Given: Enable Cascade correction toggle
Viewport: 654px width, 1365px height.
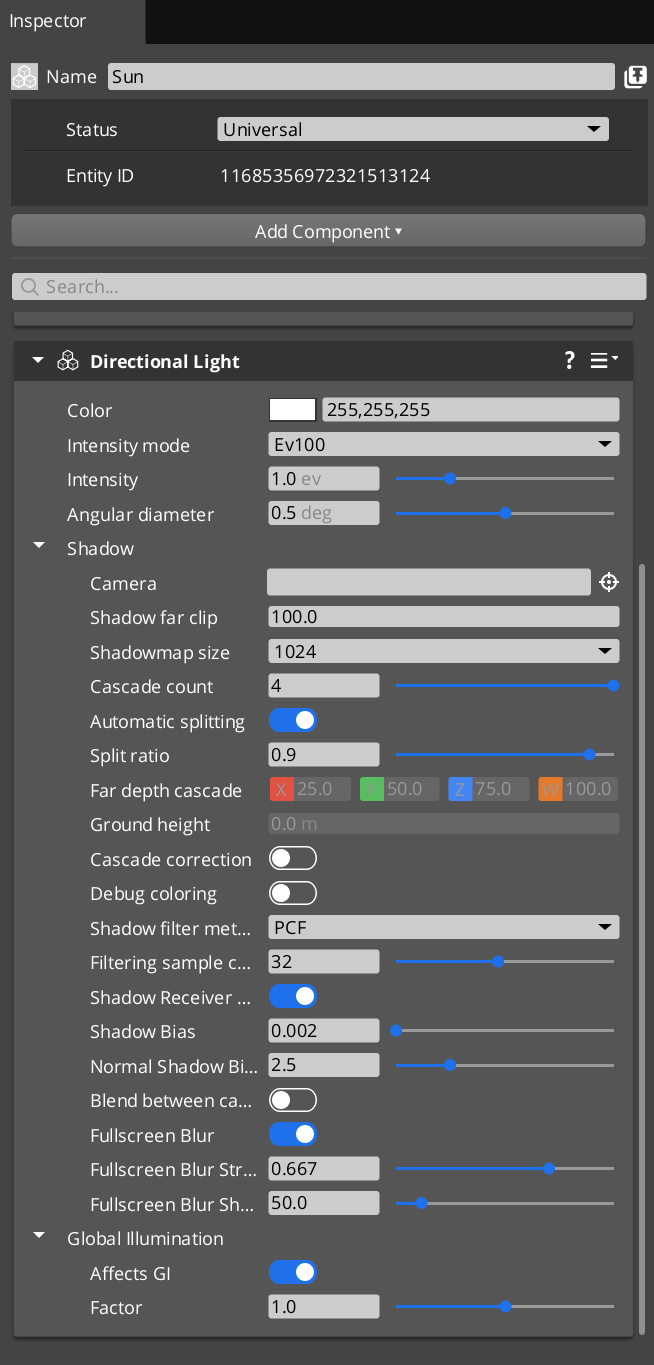Looking at the screenshot, I should click(293, 859).
